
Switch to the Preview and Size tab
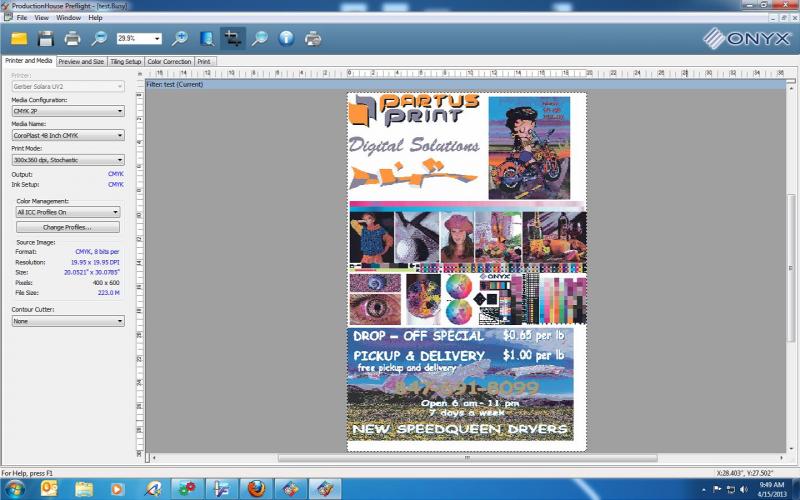81,62
